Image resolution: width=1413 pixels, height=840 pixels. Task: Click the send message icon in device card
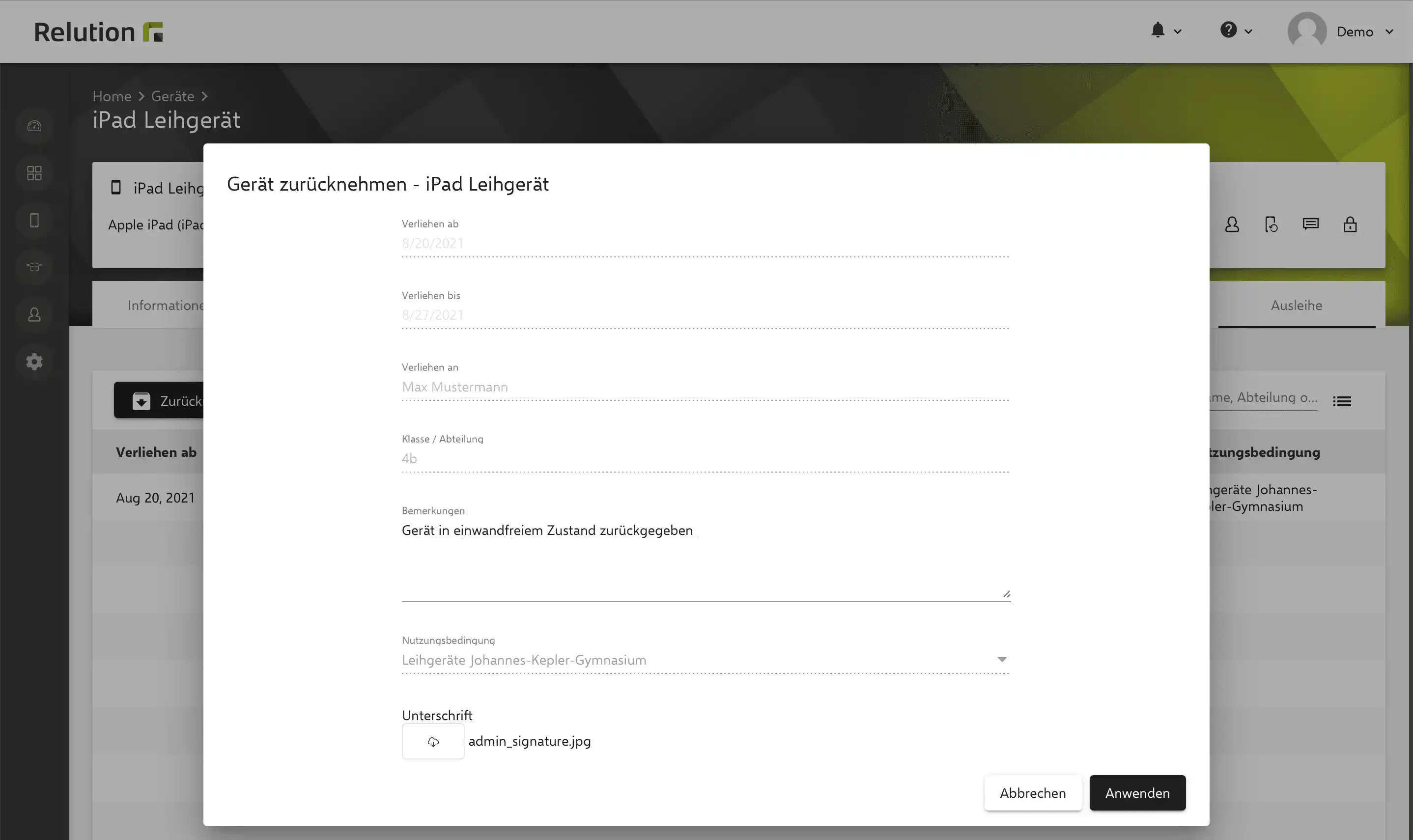pos(1310,224)
